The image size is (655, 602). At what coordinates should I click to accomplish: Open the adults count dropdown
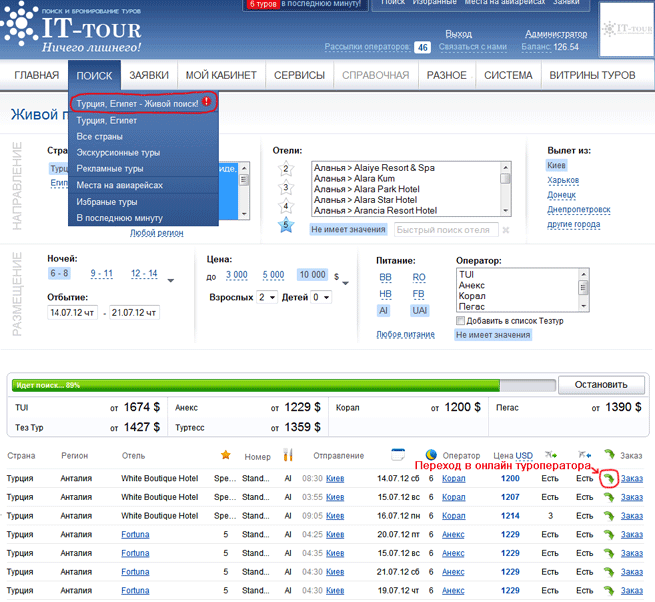[x=267, y=297]
